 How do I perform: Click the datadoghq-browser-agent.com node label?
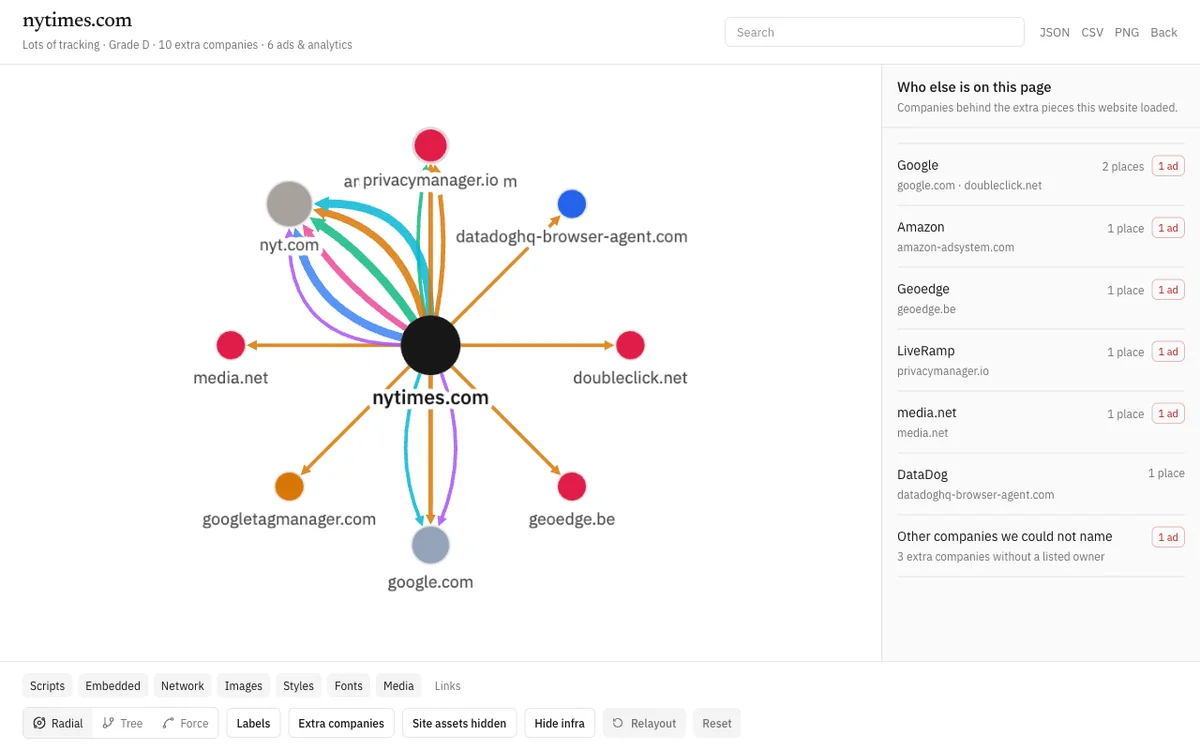coord(571,237)
